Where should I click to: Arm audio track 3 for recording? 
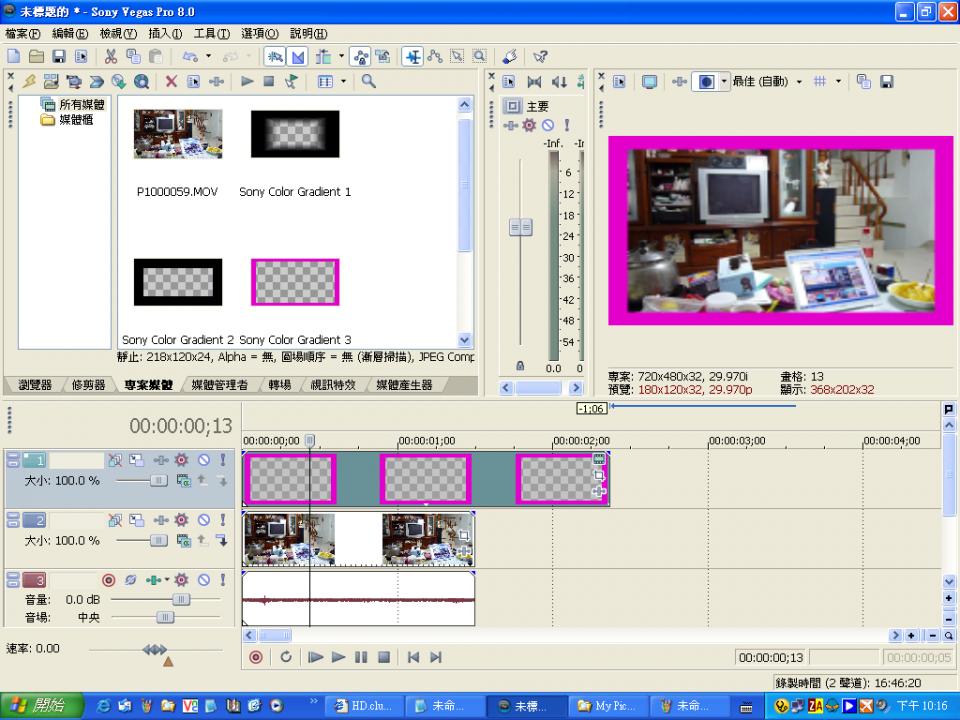(x=109, y=580)
